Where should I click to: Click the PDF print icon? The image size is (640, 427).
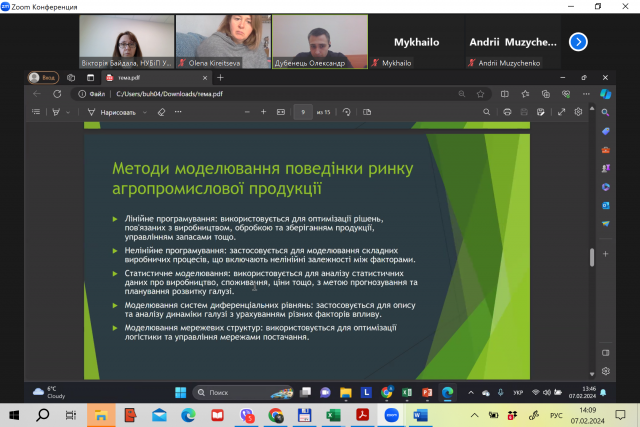508,112
